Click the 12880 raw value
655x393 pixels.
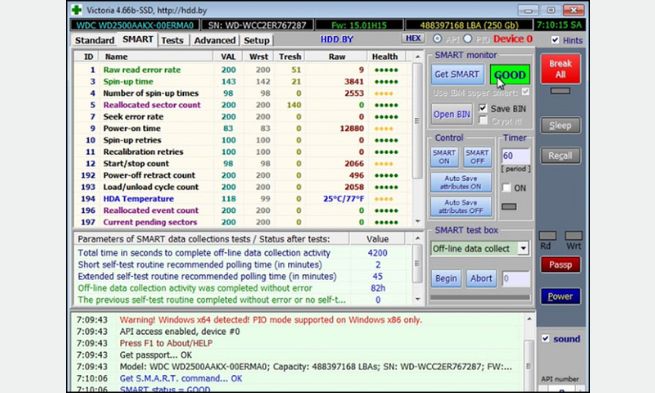pyautogui.click(x=352, y=128)
